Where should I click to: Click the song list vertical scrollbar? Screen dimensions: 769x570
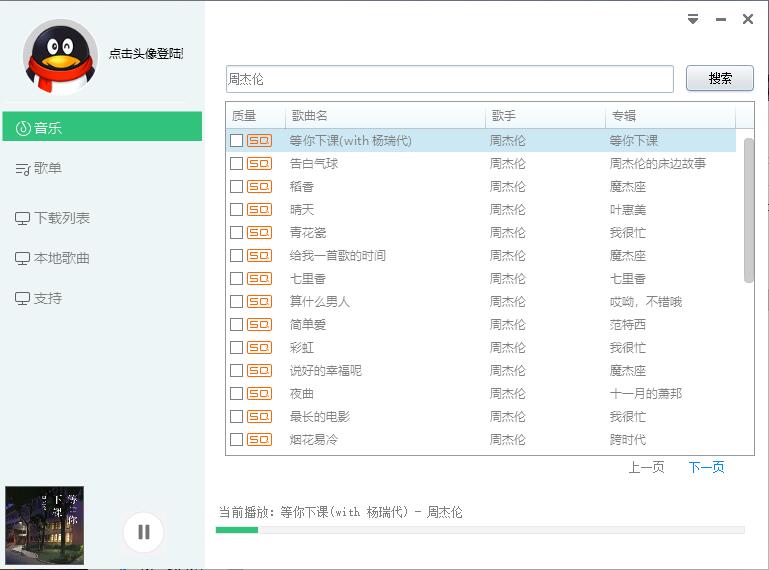click(748, 211)
